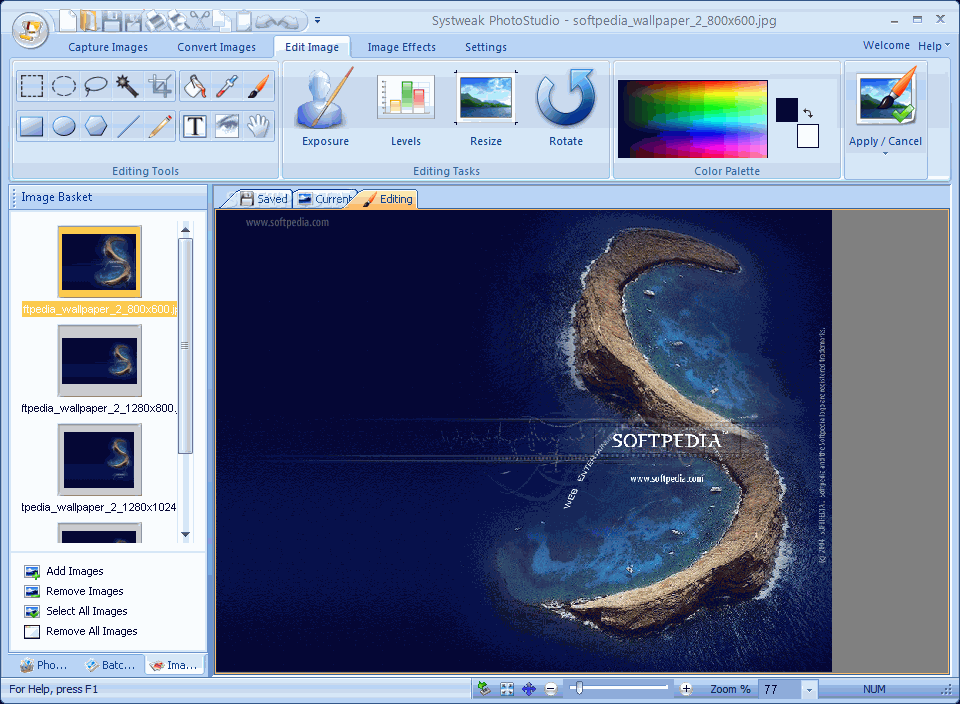Open the Settings ribbon tab

click(486, 47)
